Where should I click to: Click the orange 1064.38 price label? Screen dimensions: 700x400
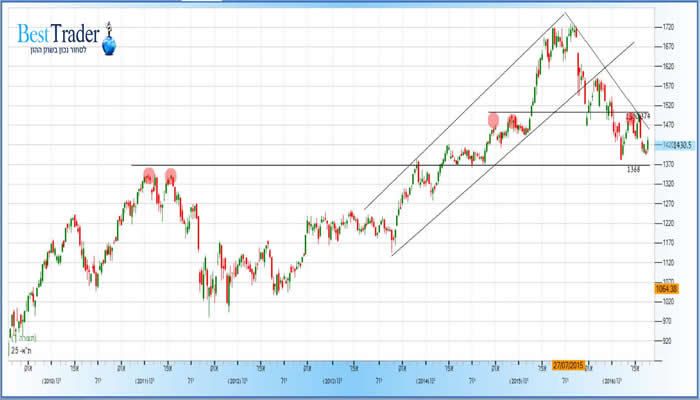click(667, 289)
